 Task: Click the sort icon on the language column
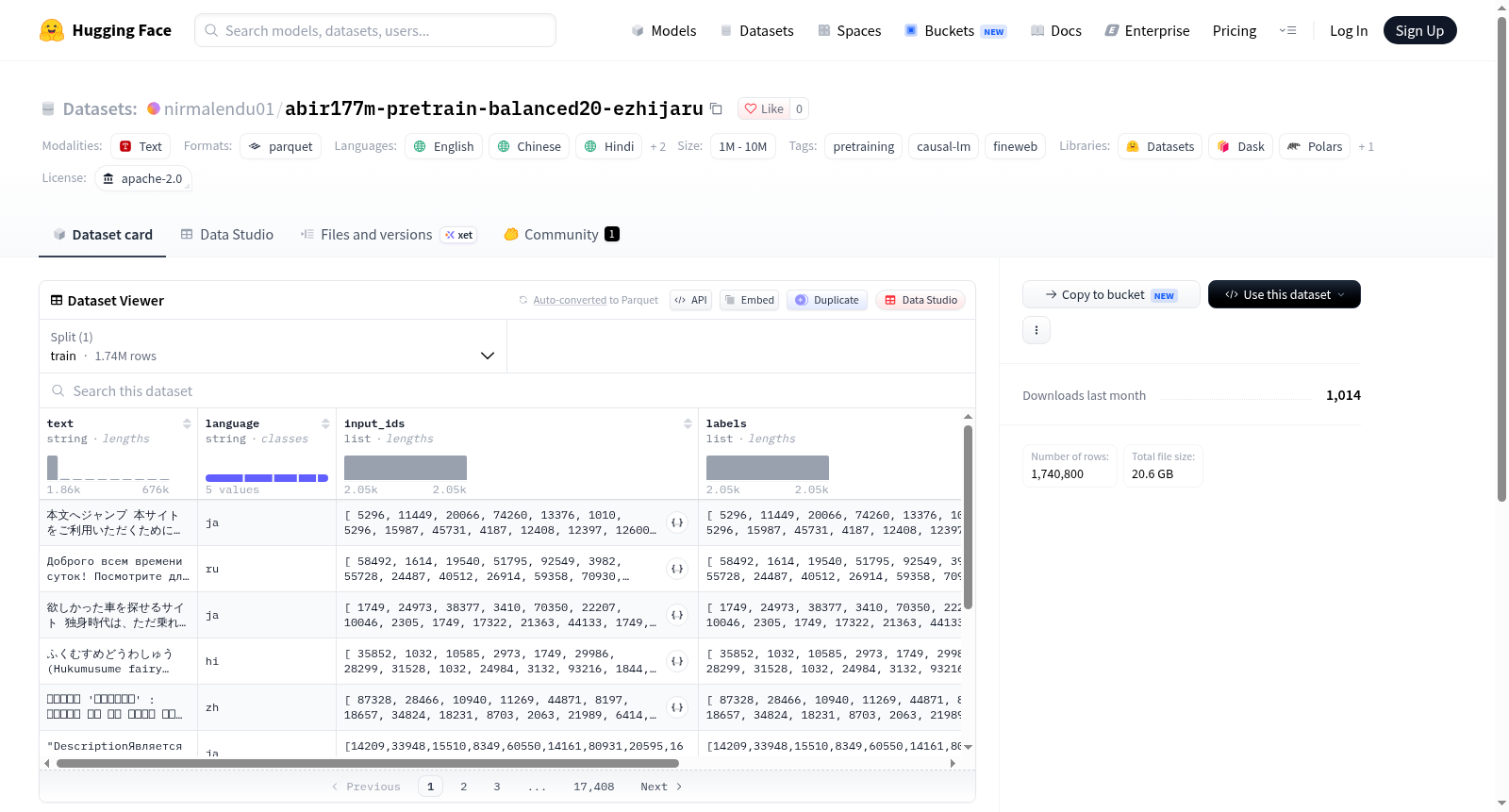coord(325,423)
